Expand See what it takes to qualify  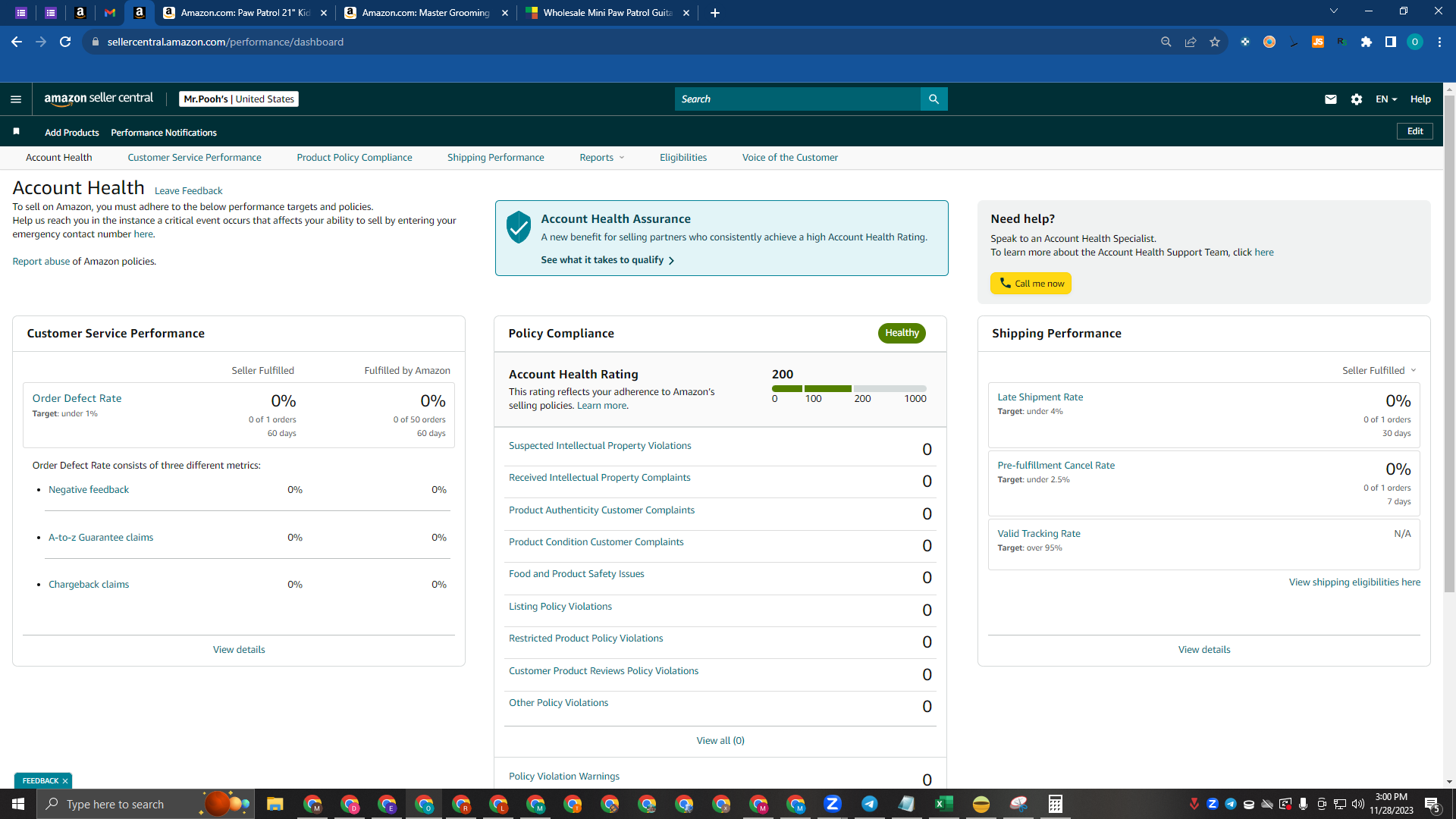coord(607,260)
